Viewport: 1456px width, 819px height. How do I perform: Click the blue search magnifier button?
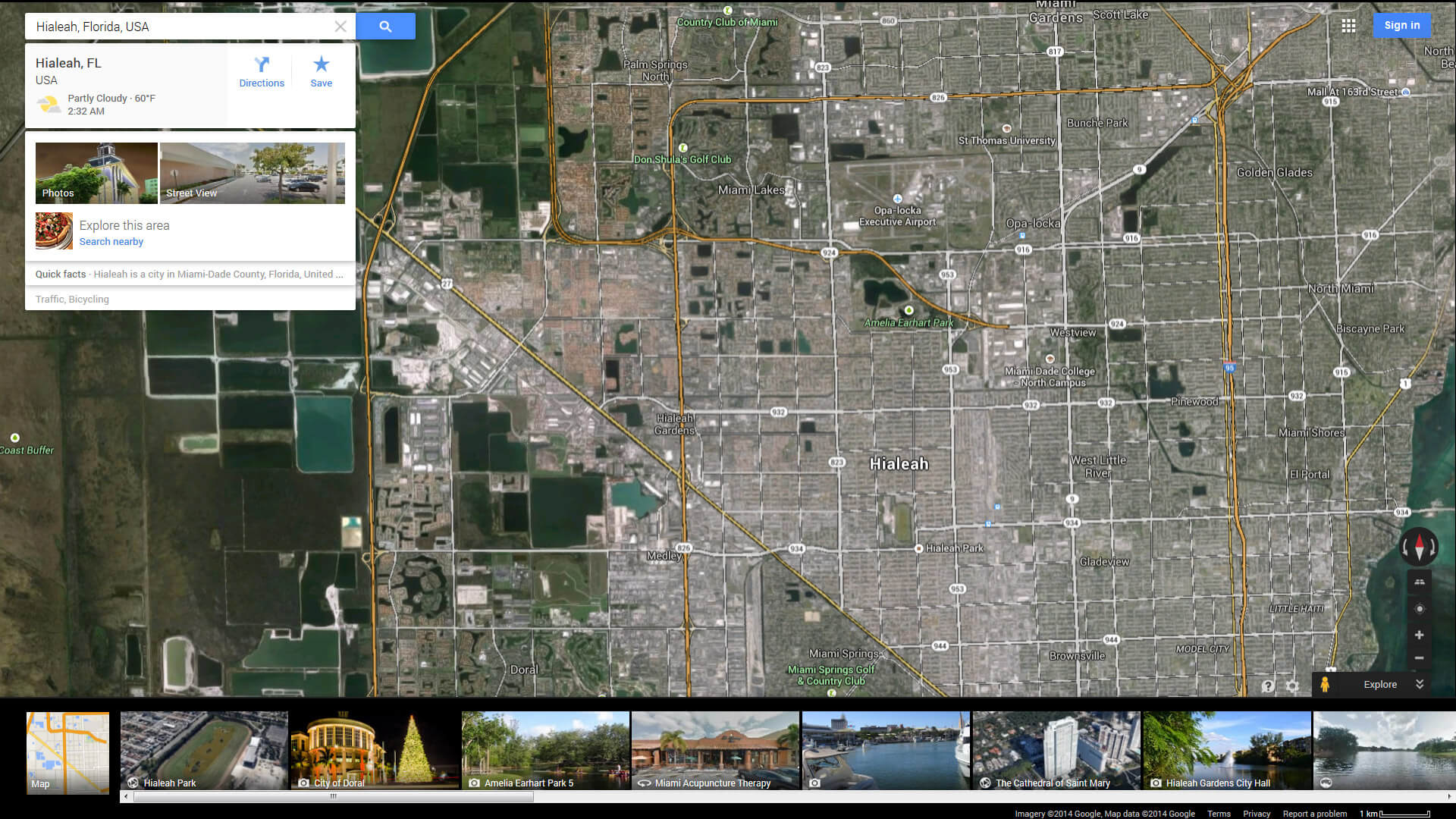(385, 27)
